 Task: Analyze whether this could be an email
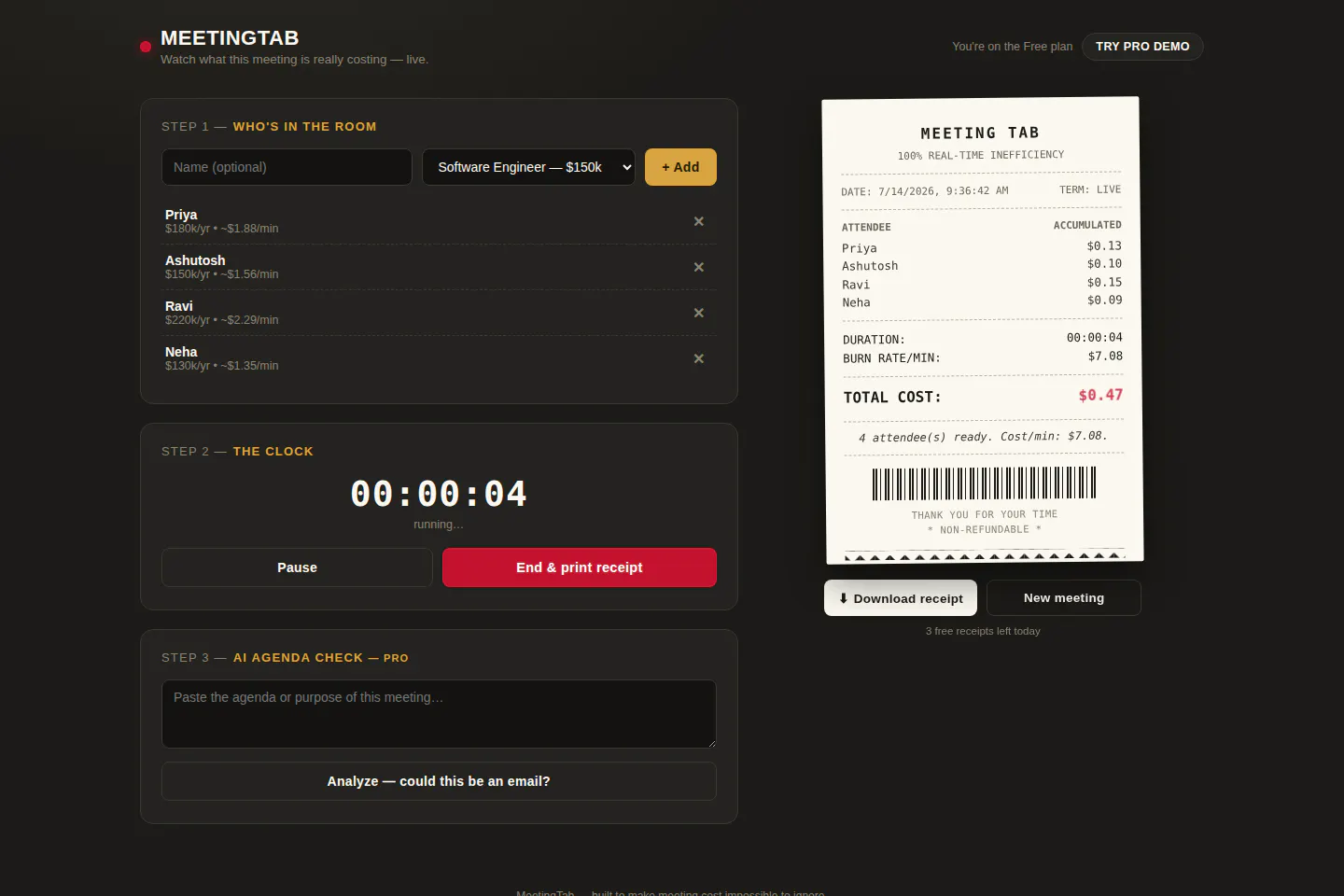[439, 781]
